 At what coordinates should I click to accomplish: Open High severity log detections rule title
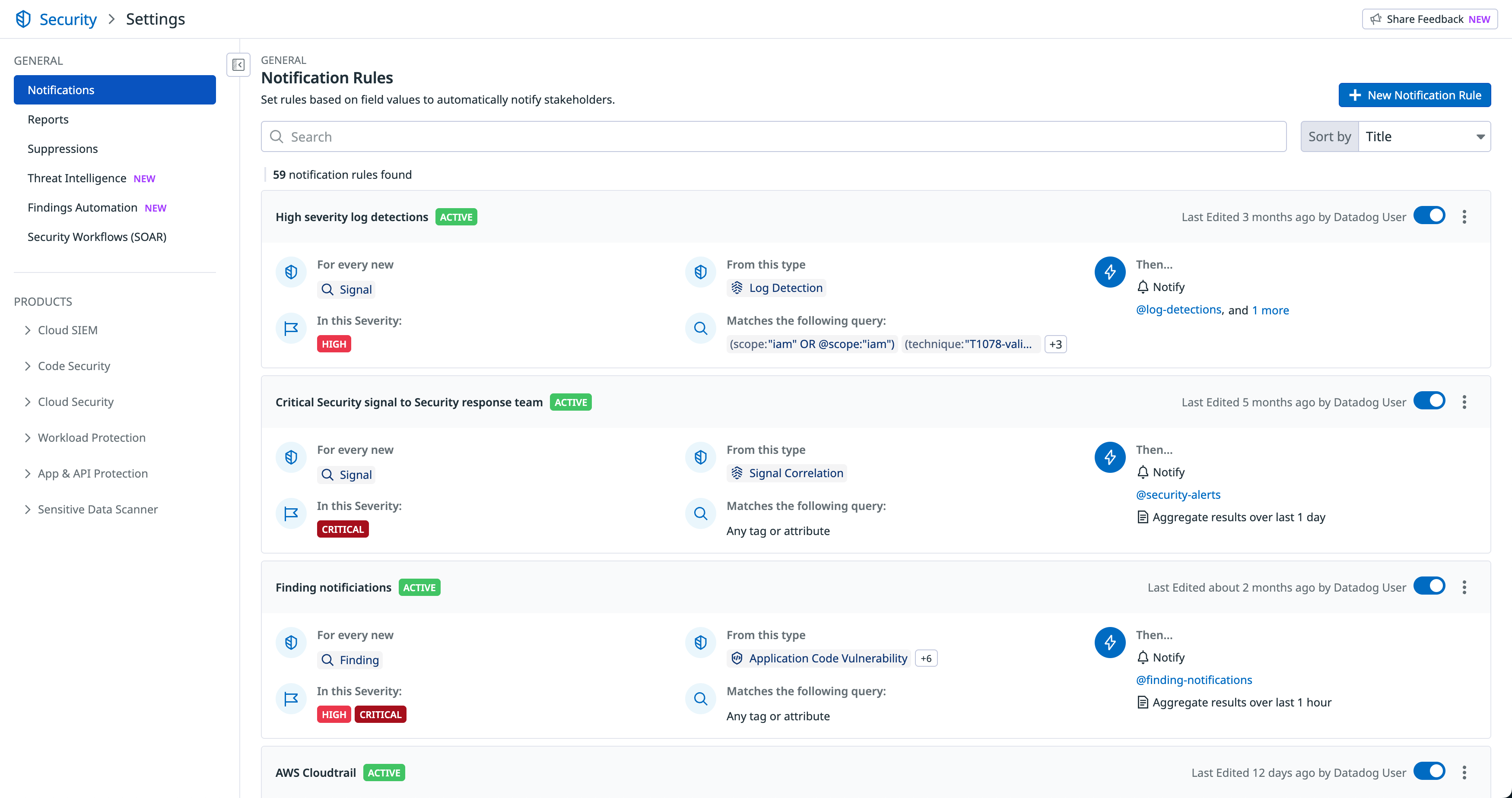click(352, 217)
